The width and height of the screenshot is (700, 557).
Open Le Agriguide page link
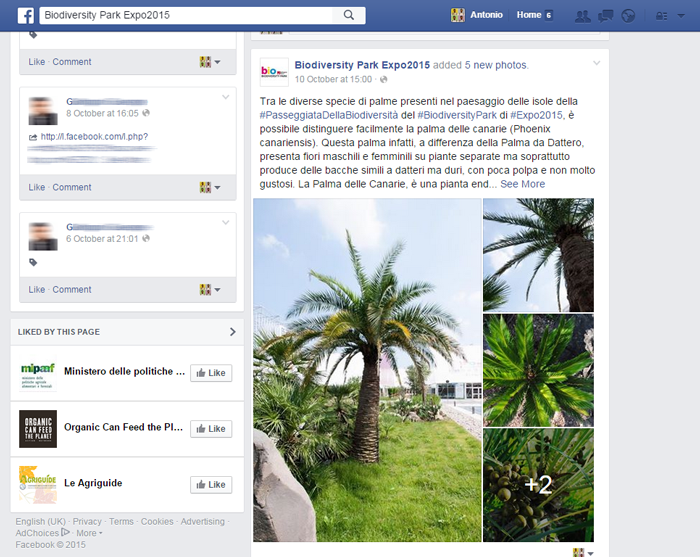pyautogui.click(x=93, y=483)
